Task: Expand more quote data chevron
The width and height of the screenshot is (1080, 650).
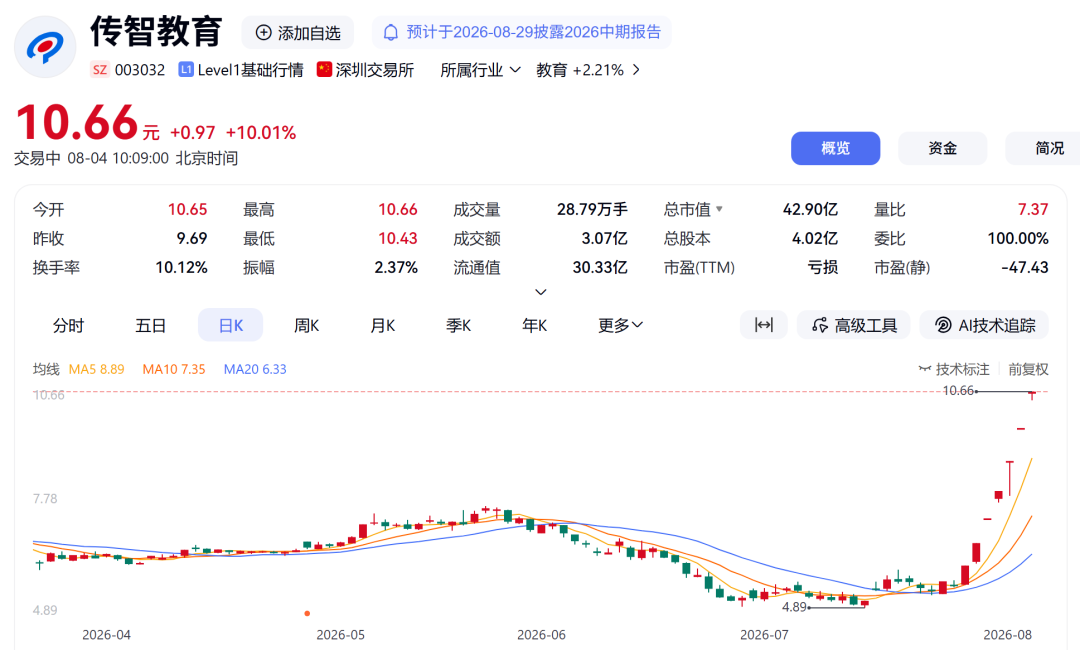Action: point(541,292)
